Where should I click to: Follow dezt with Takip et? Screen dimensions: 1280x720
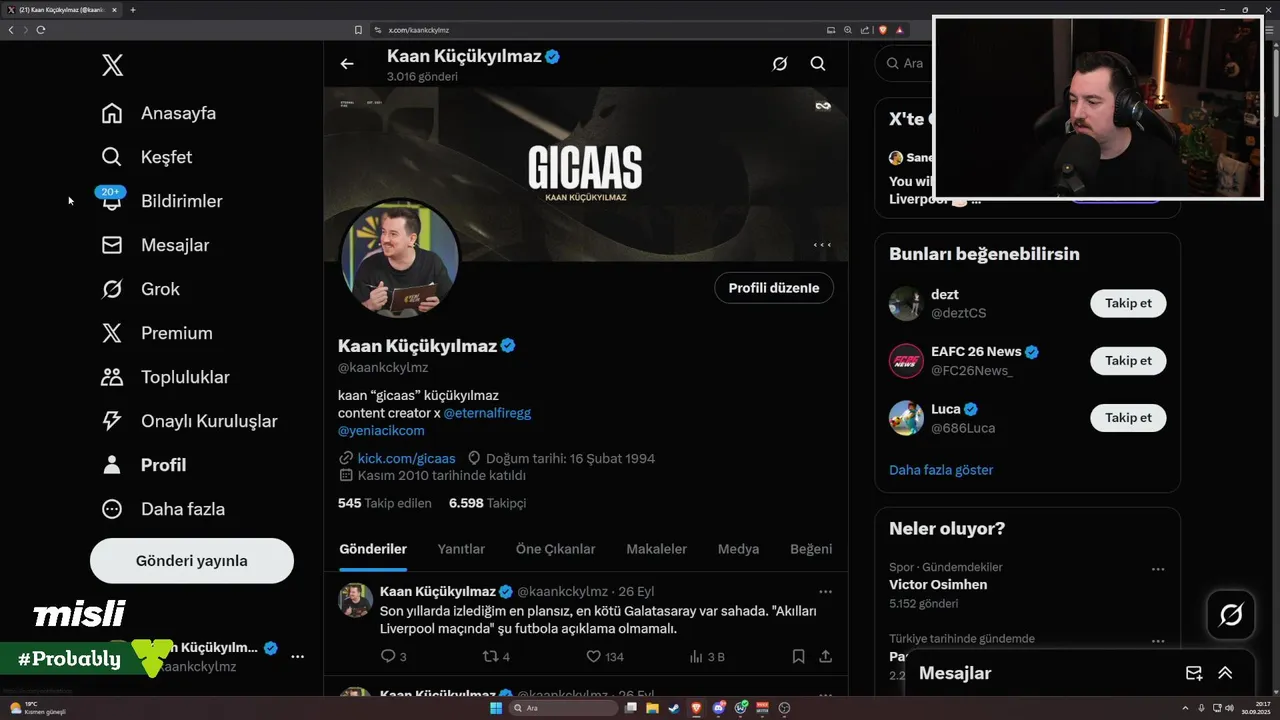[x=1128, y=303]
